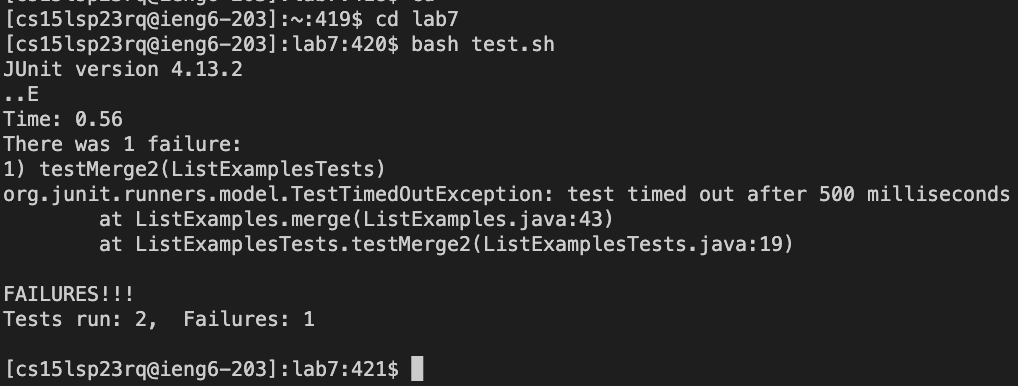Click the 'JUnit version 4.13.2' line

(123, 69)
